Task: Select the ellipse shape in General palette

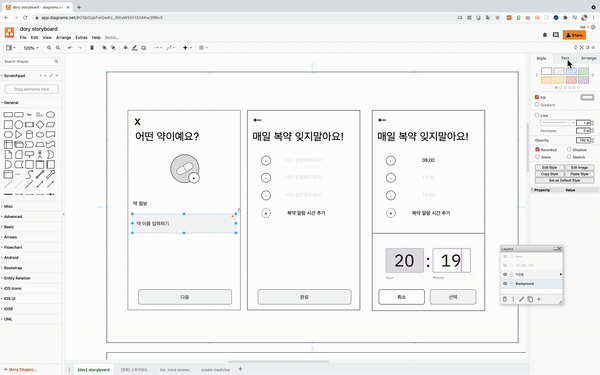Action: [x=51, y=114]
